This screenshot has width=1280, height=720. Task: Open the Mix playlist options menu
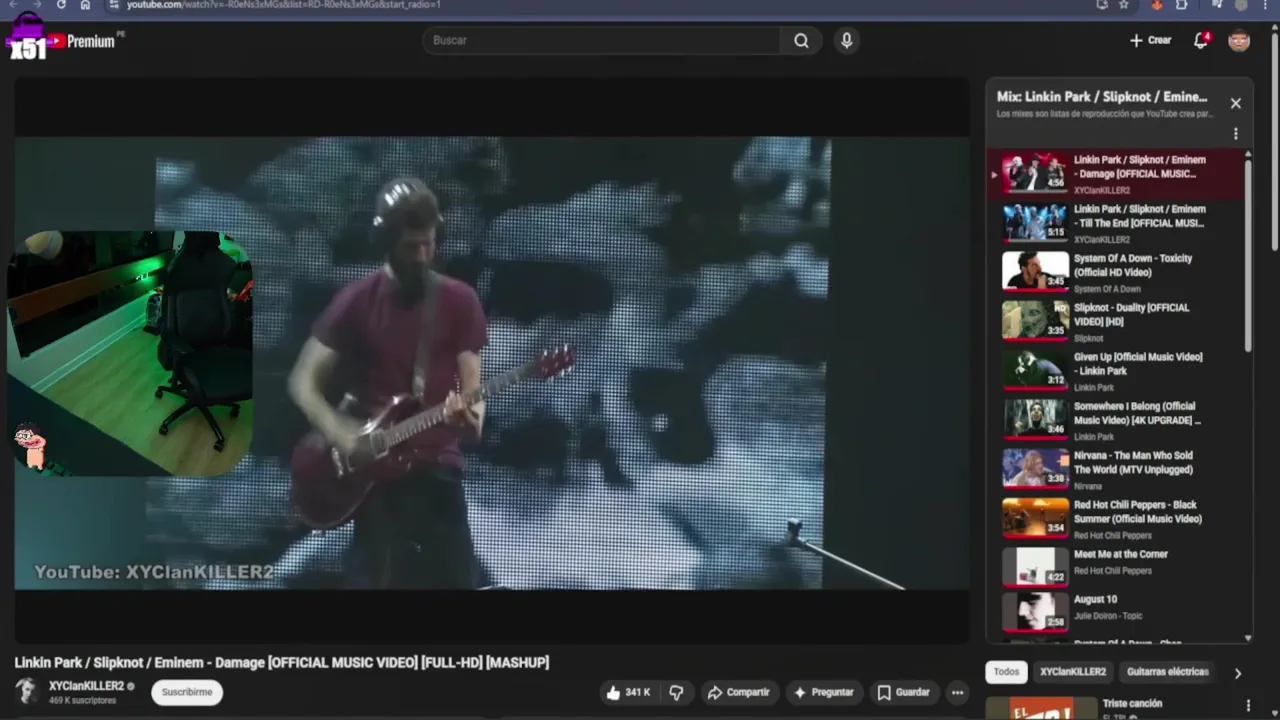1236,134
